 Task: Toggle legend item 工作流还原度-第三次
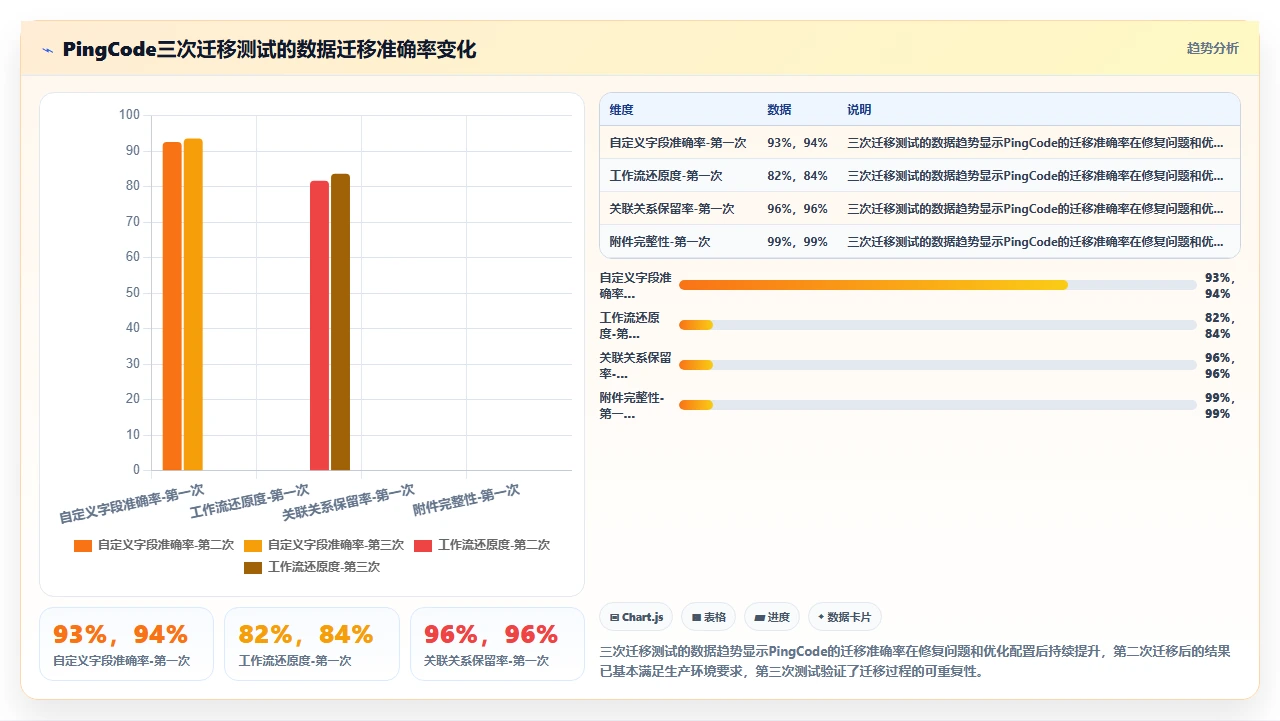312,567
